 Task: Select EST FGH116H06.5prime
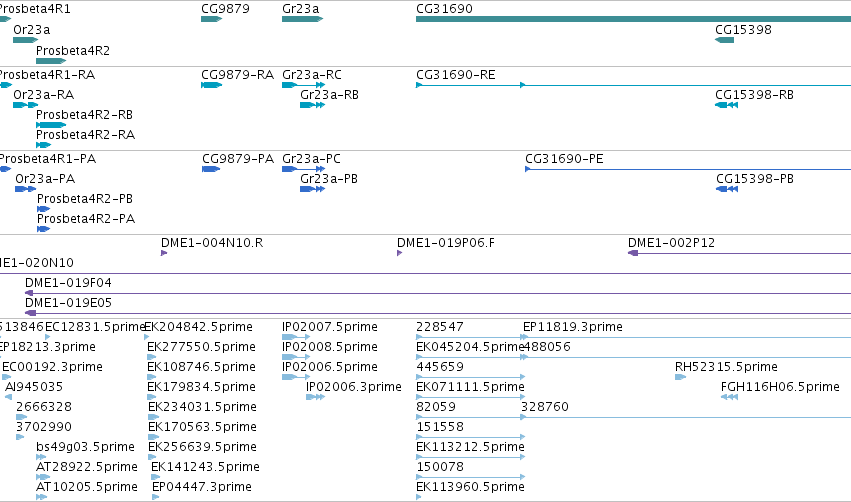tap(780, 387)
